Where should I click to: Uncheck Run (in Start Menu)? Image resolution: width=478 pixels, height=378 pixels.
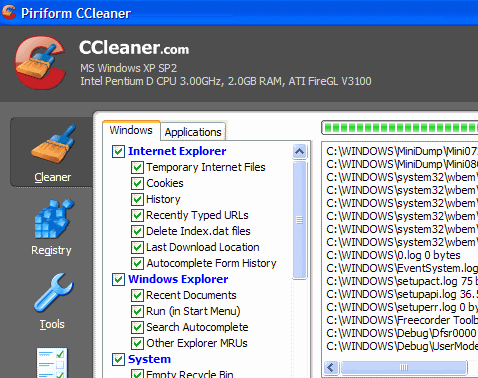(137, 311)
